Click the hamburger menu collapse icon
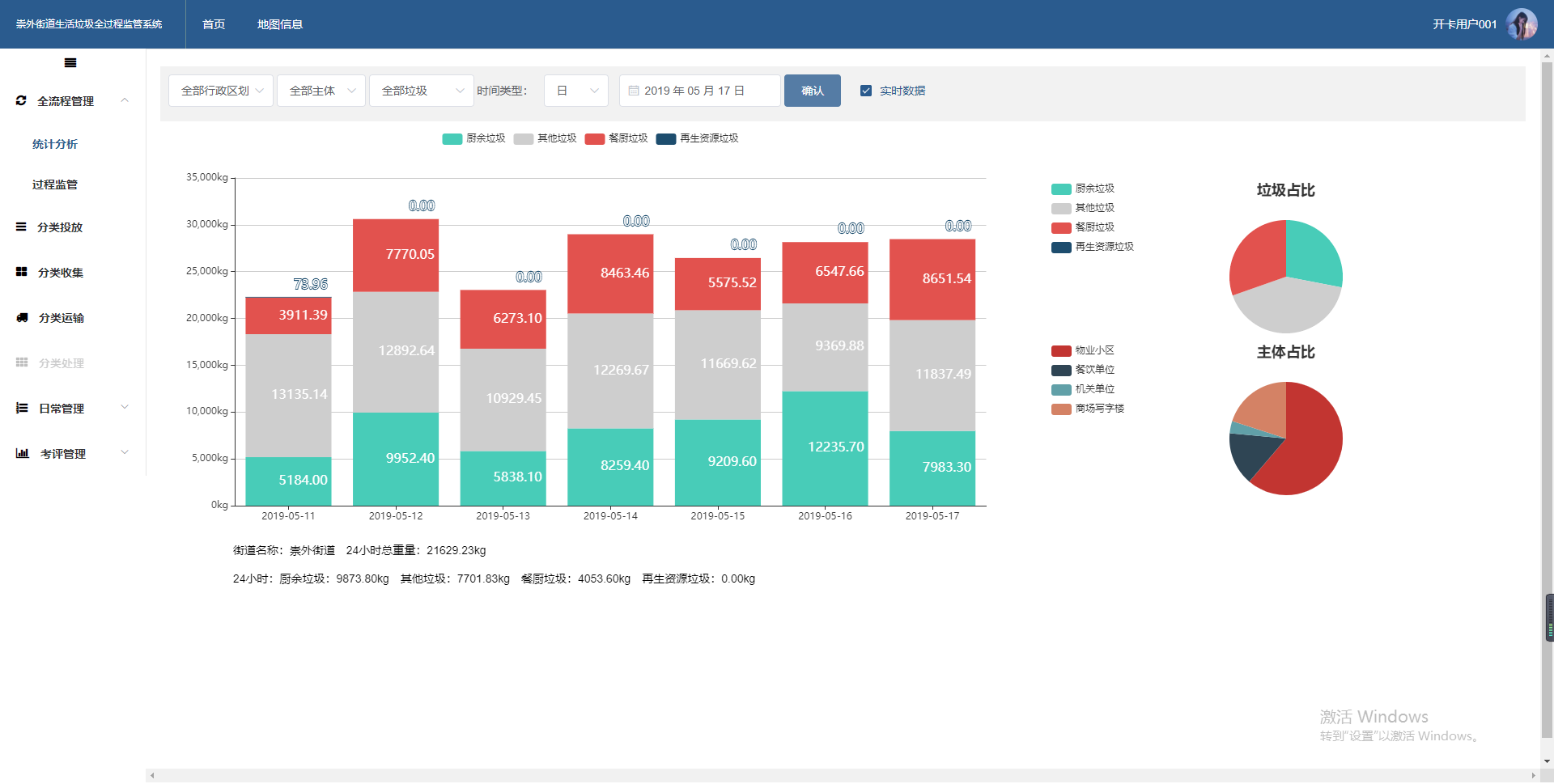1554x784 pixels. [x=70, y=63]
